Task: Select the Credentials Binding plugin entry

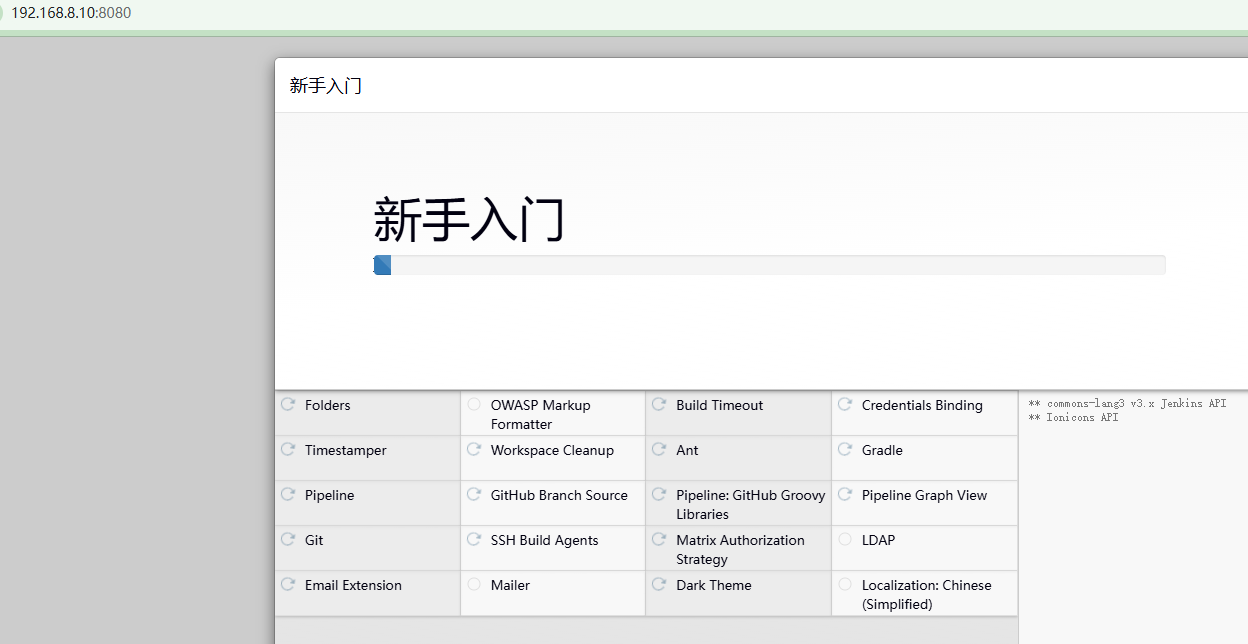Action: tap(921, 405)
